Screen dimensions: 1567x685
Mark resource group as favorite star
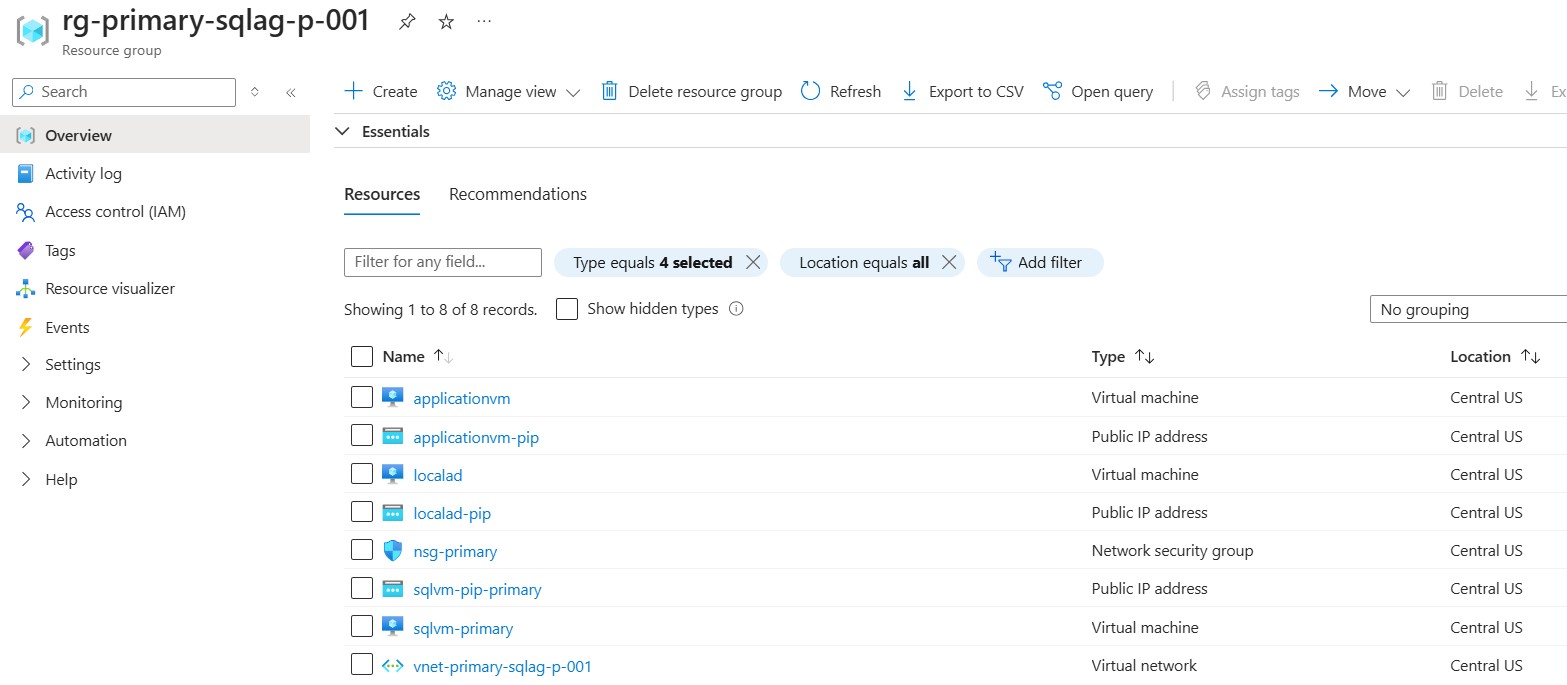[x=446, y=22]
